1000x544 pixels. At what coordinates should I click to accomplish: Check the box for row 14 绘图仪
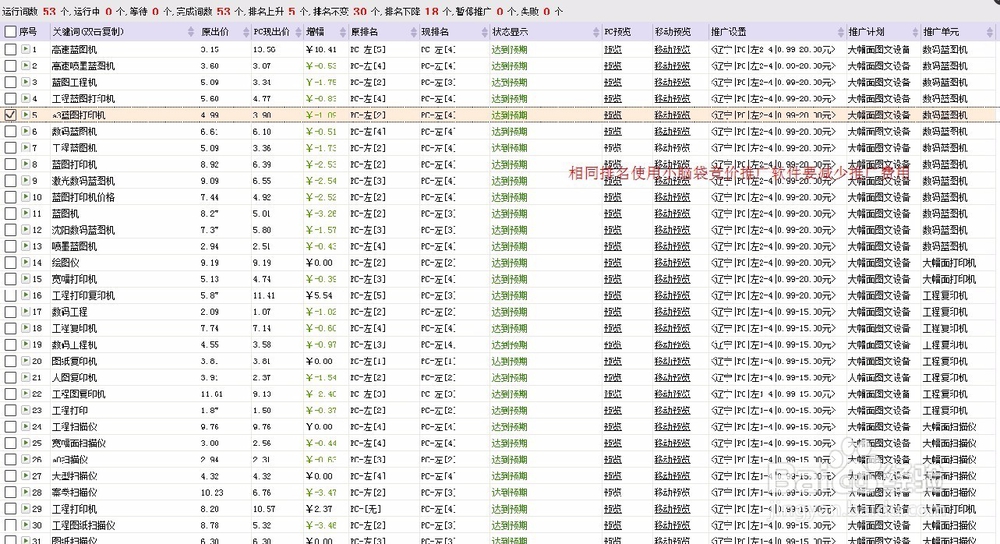(x=10, y=263)
